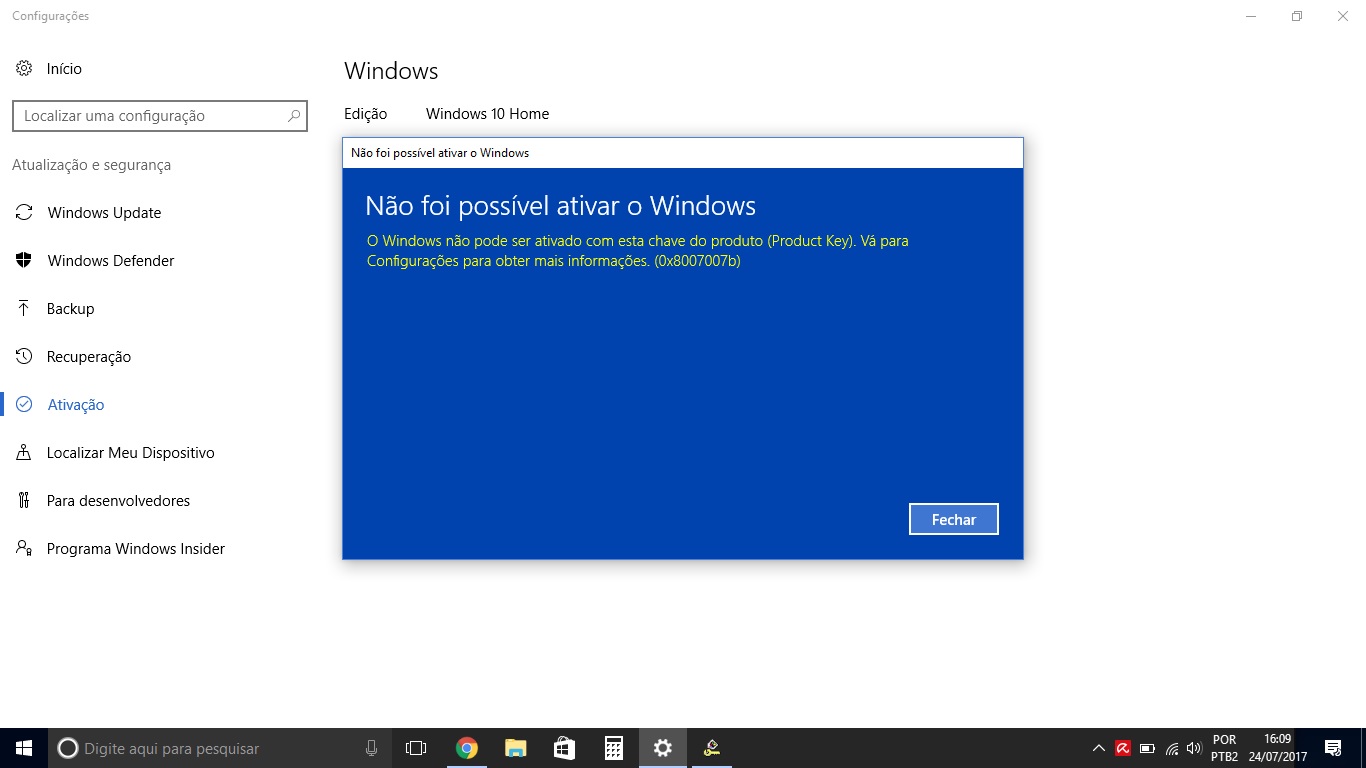
Task: Click the Edição label
Action: [365, 114]
